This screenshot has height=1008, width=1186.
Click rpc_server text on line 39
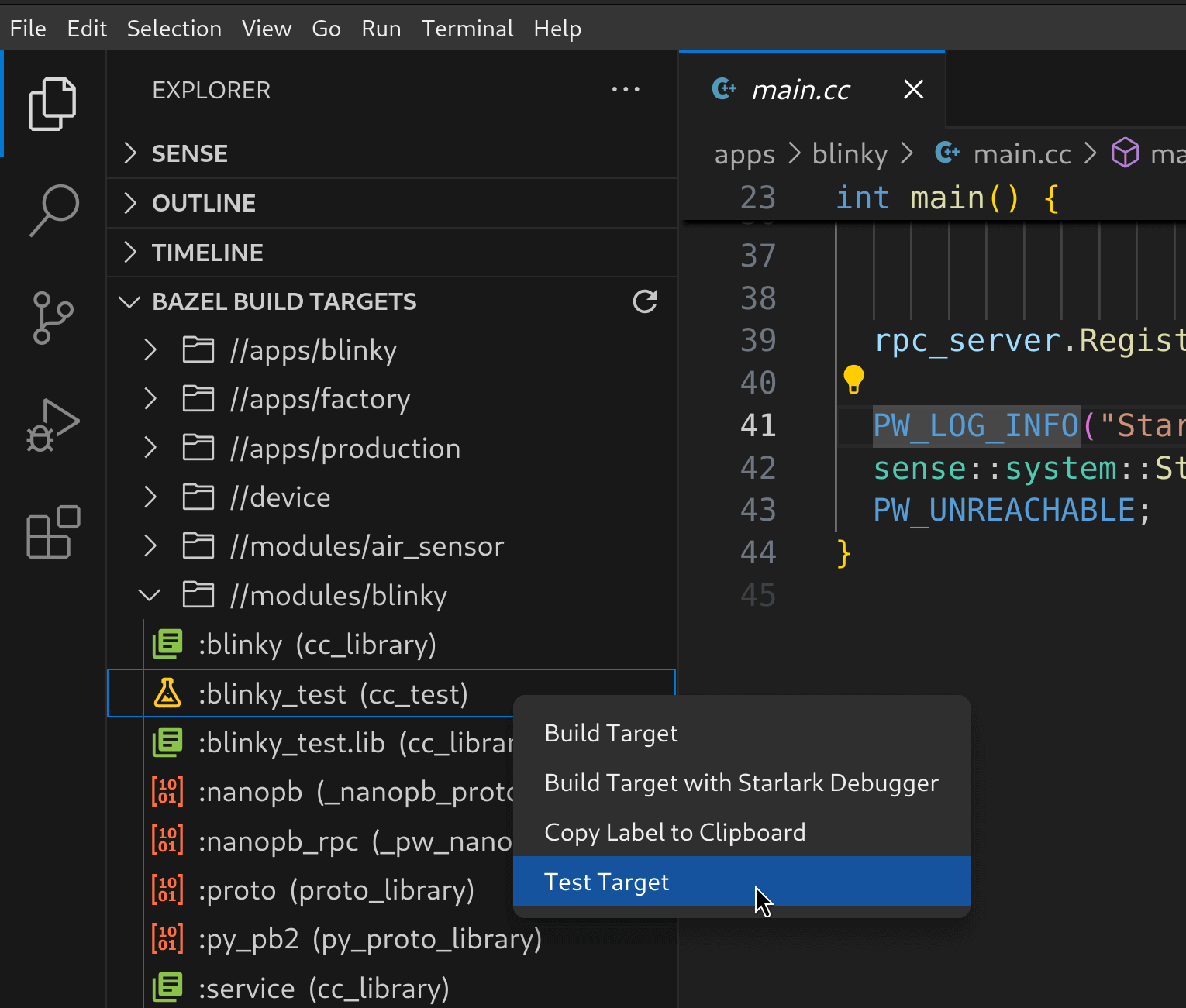point(967,341)
